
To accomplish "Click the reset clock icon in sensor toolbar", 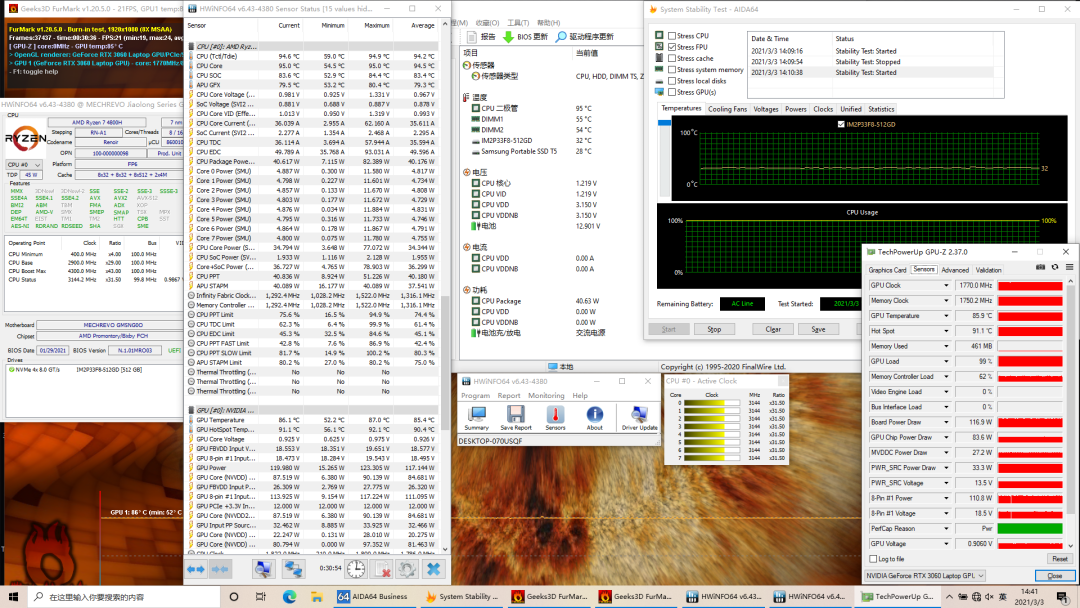I will pos(356,568).
